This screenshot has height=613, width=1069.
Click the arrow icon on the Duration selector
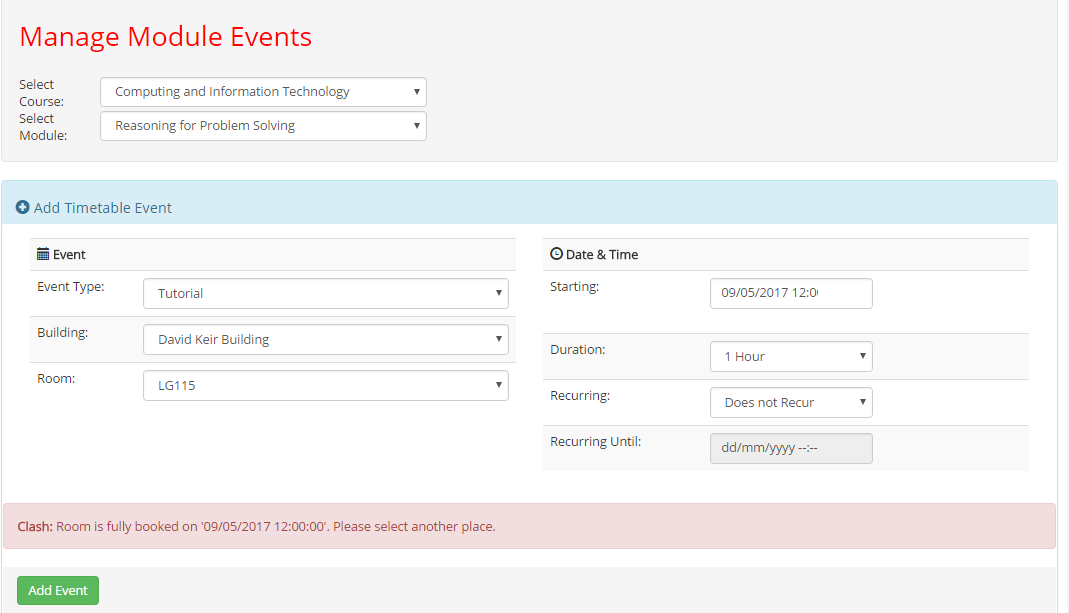click(865, 356)
